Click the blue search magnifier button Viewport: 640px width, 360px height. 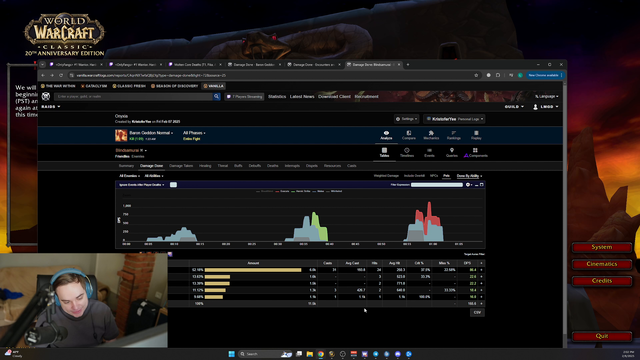(217, 97)
